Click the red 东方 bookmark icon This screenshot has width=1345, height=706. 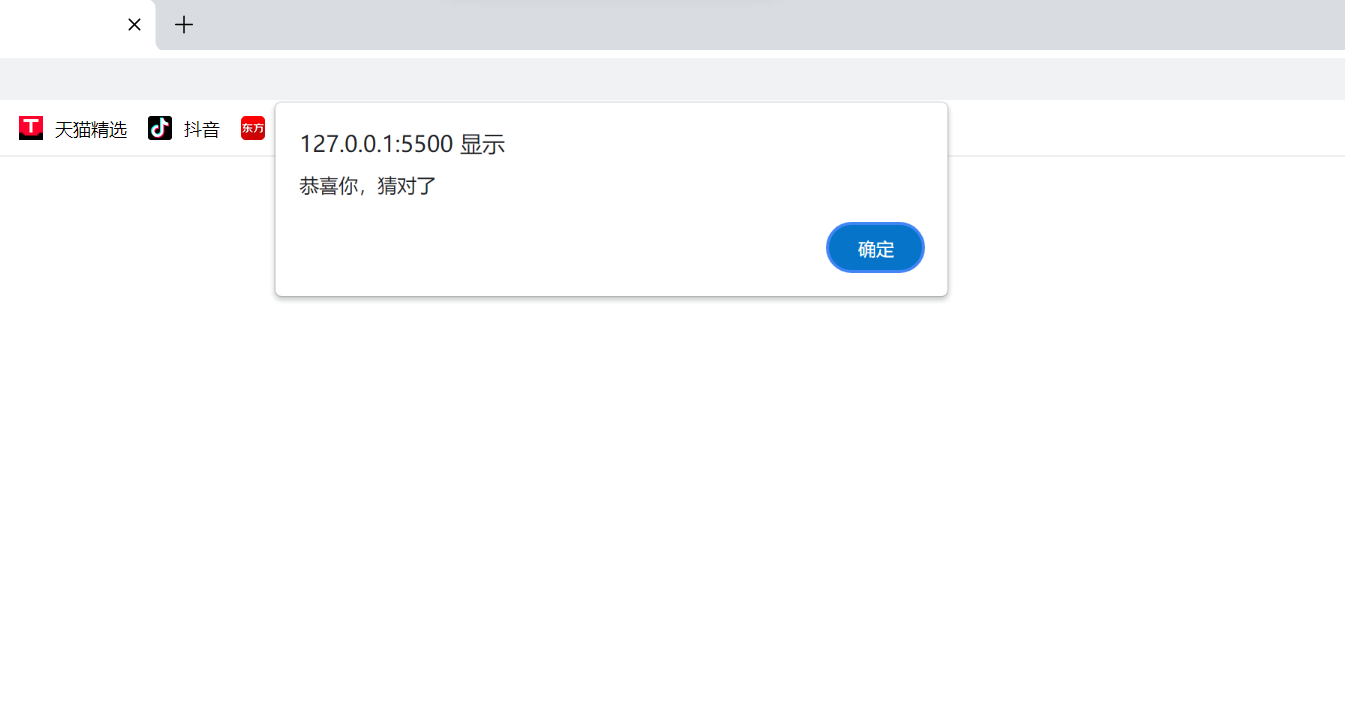click(253, 128)
